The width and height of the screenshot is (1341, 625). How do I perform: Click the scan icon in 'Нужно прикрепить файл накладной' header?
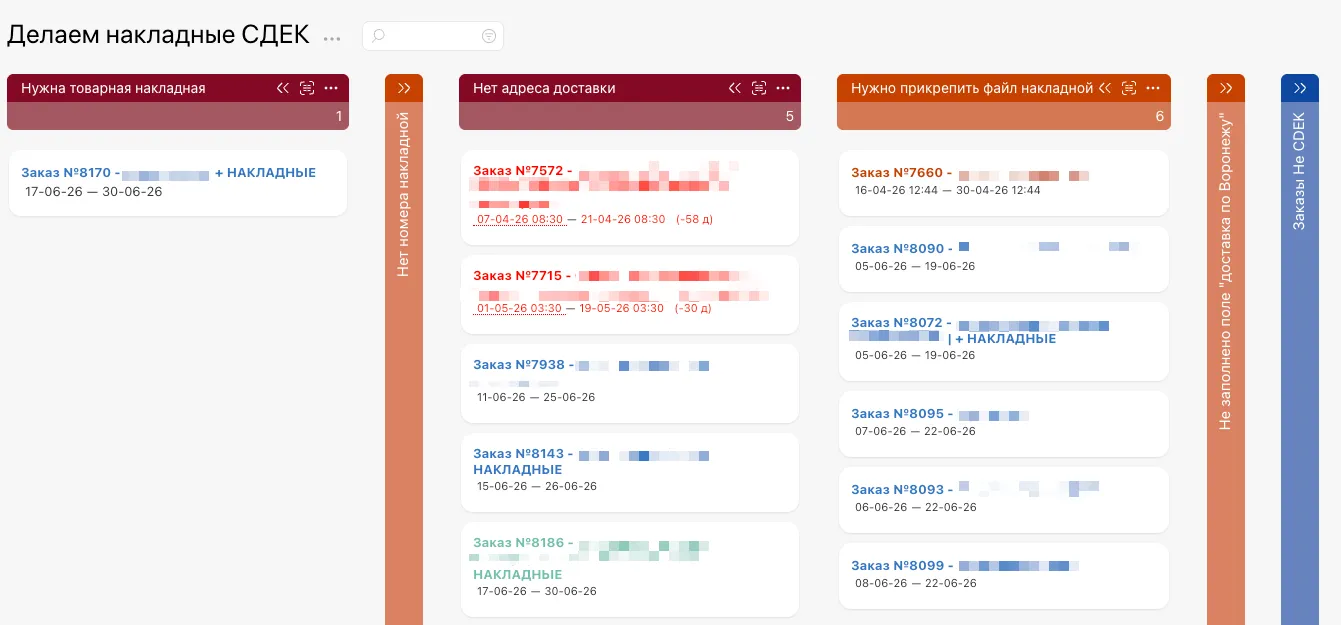coord(1129,88)
